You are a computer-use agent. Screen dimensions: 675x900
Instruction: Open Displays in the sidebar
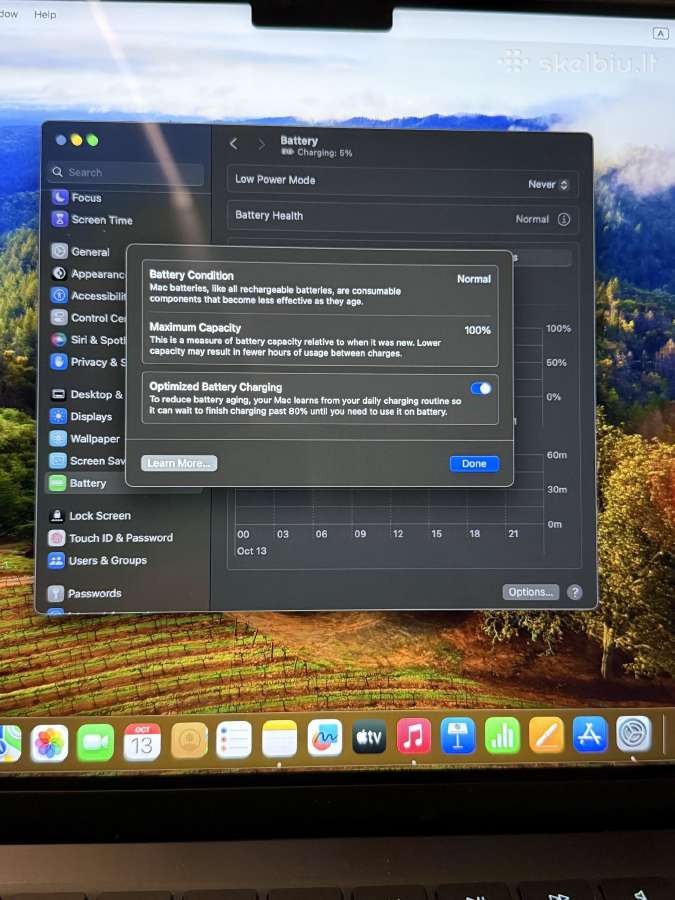(81, 416)
